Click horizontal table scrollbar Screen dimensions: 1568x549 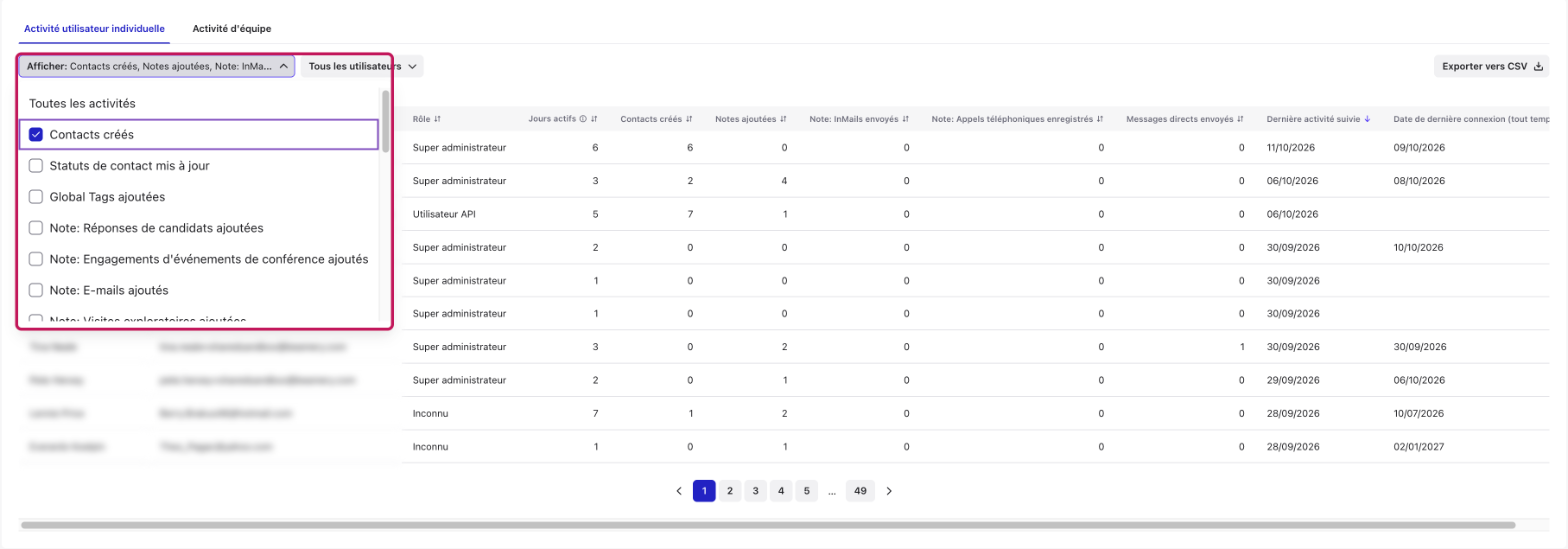[768, 524]
